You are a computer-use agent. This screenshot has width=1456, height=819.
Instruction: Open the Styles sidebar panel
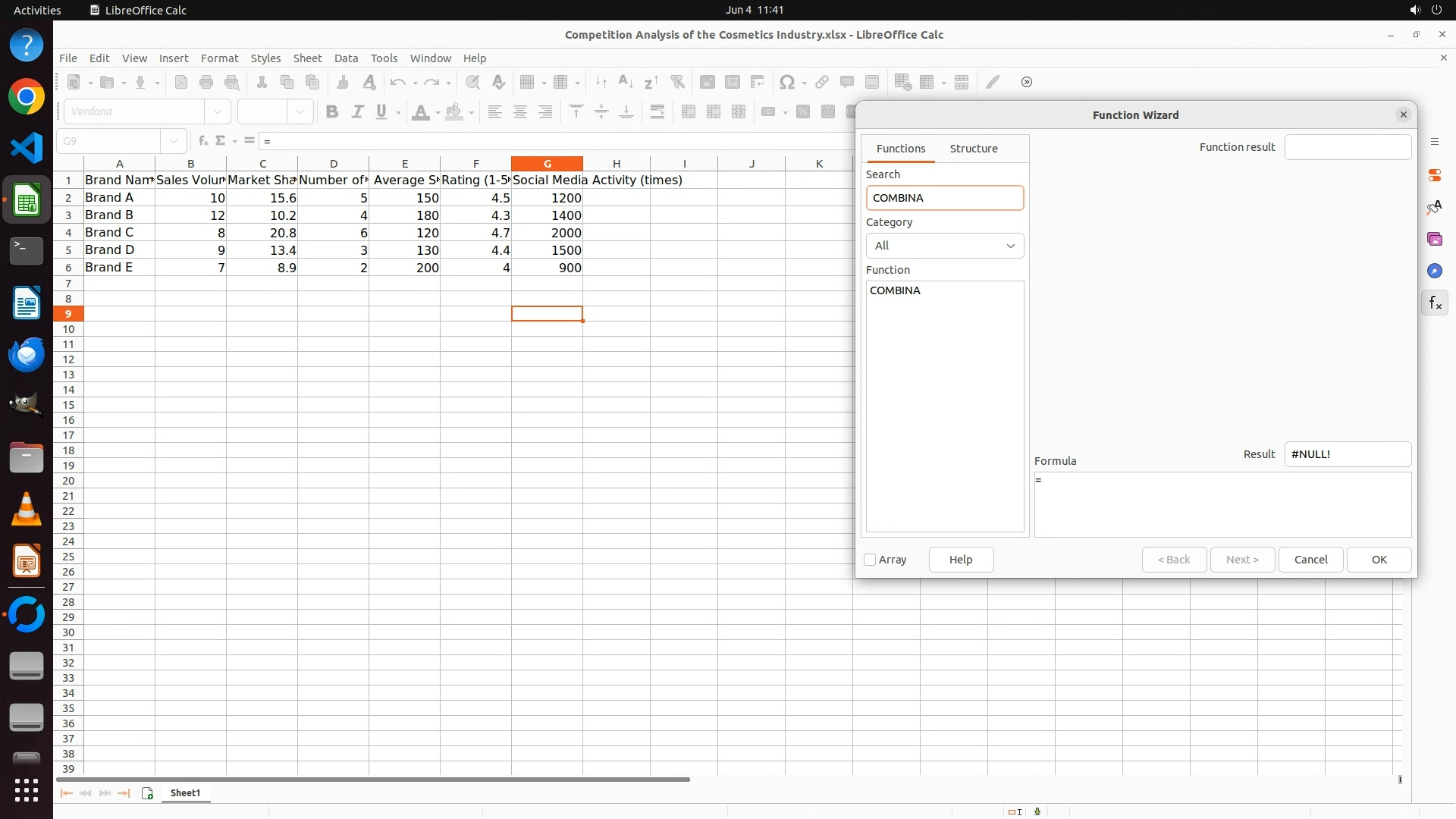1434,207
